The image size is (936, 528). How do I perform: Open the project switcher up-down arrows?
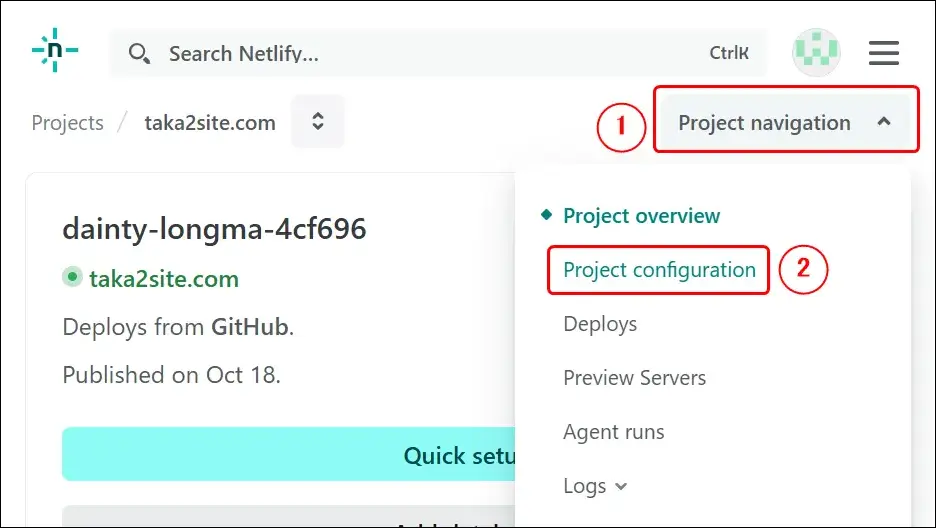tap(318, 122)
